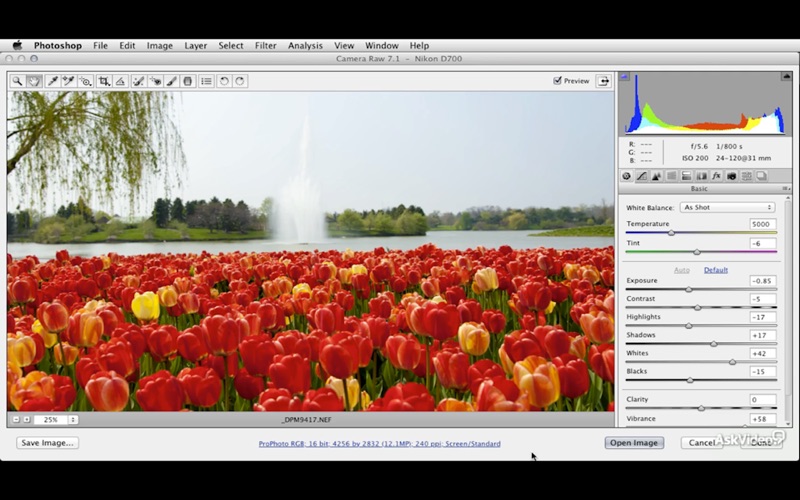Adjust the Shadows slider handle
Viewport: 800px width, 500px height.
[x=714, y=344]
